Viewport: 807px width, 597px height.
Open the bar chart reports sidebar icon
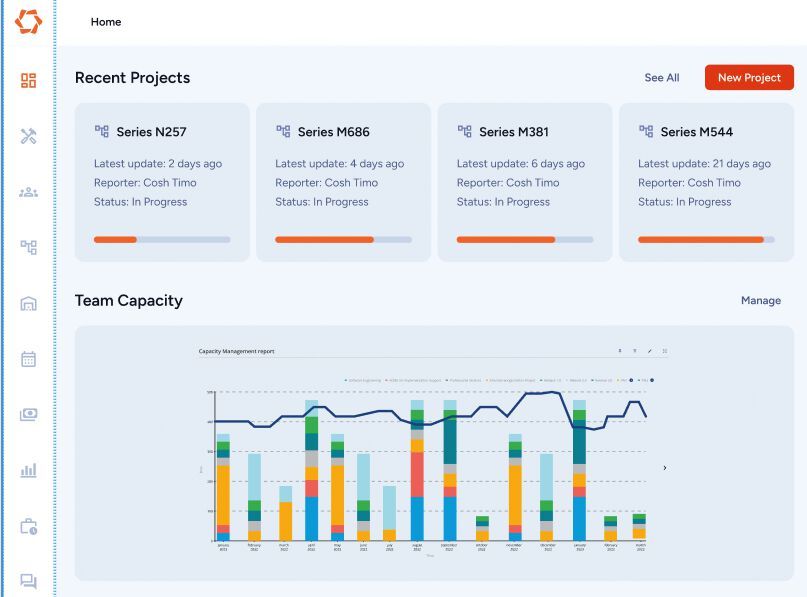tap(28, 470)
